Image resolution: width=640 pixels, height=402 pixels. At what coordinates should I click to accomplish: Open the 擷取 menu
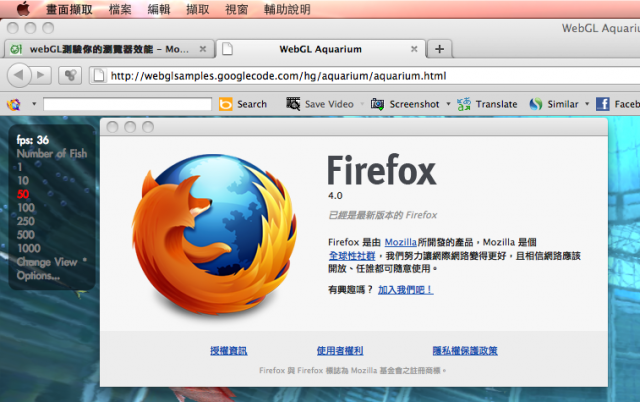pos(198,9)
